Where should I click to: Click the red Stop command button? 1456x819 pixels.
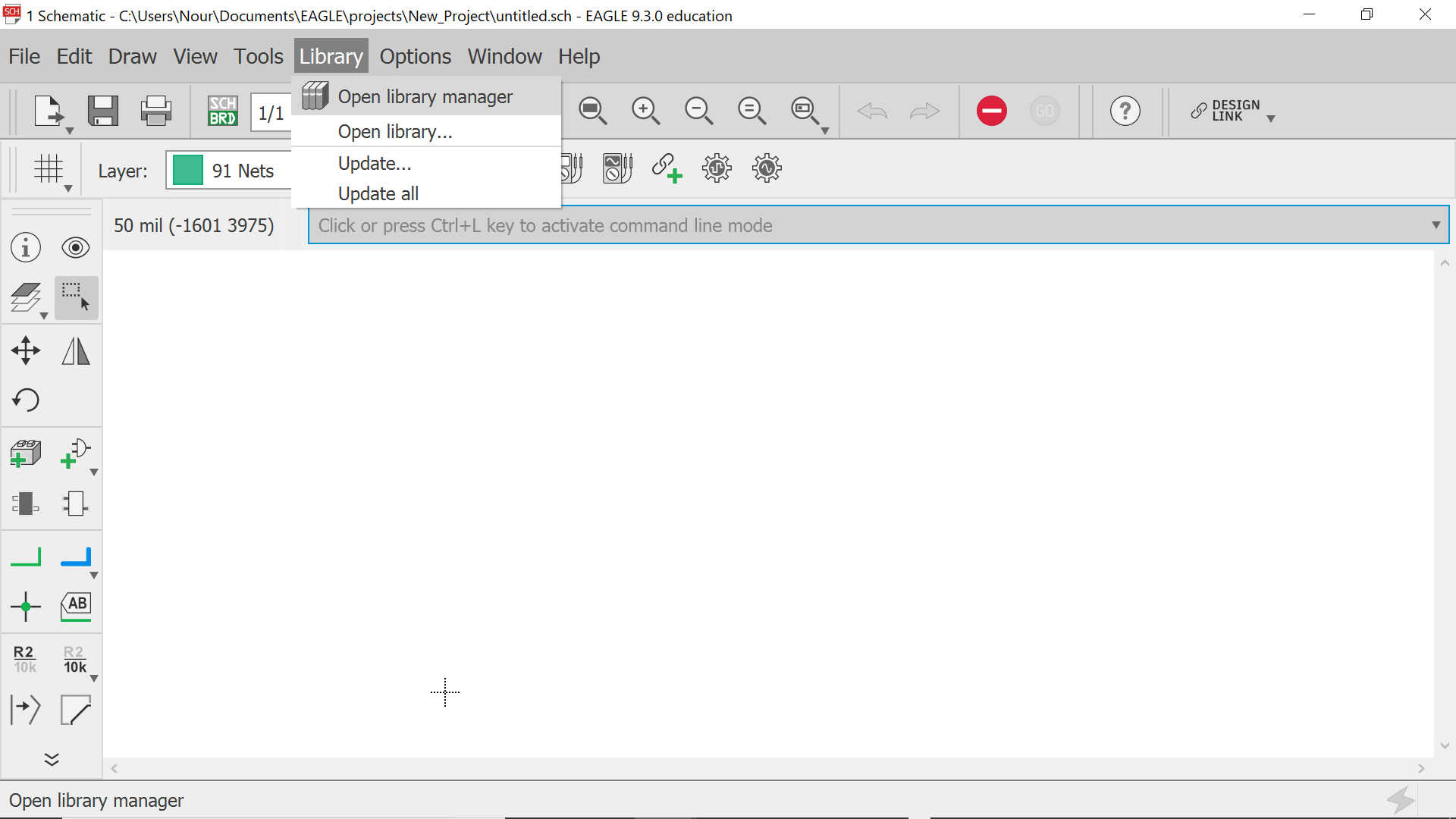click(x=991, y=111)
